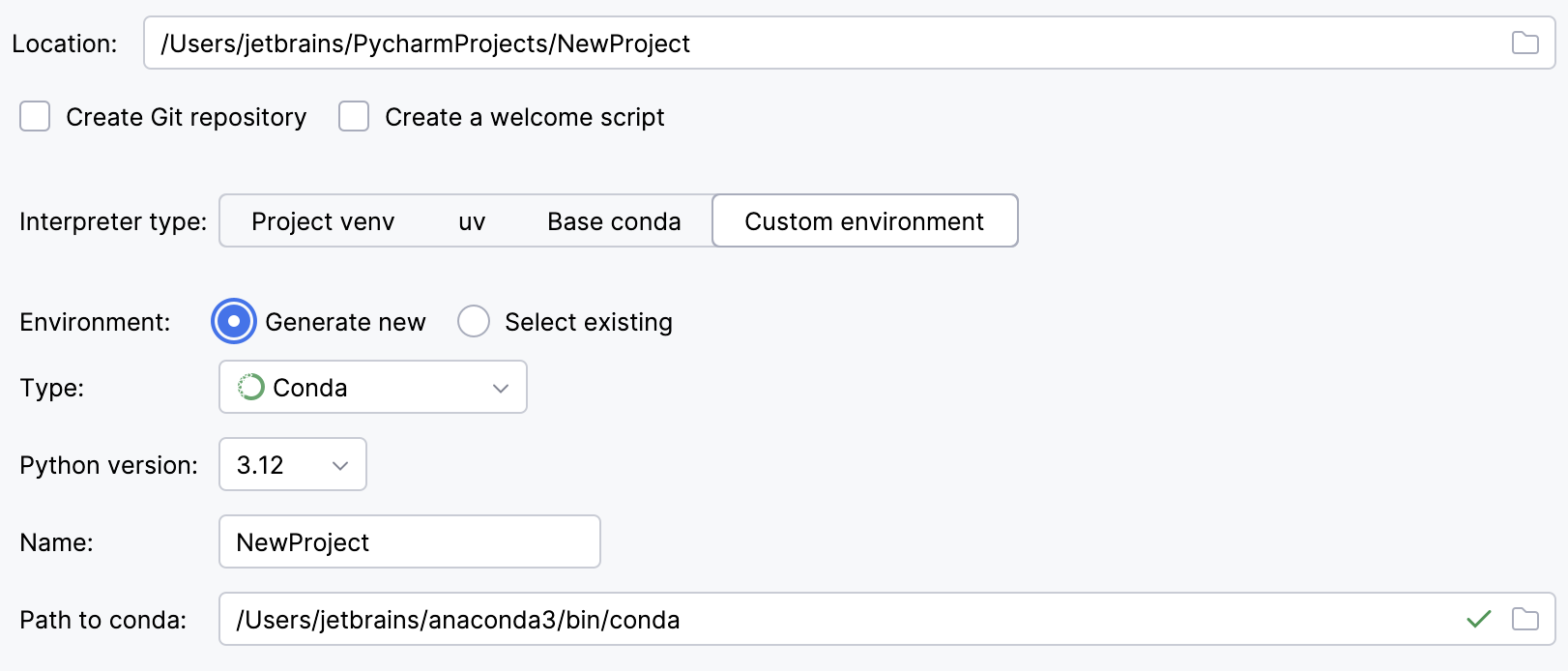1568x671 pixels.
Task: Select Custom environment interpreter type
Action: click(x=863, y=220)
